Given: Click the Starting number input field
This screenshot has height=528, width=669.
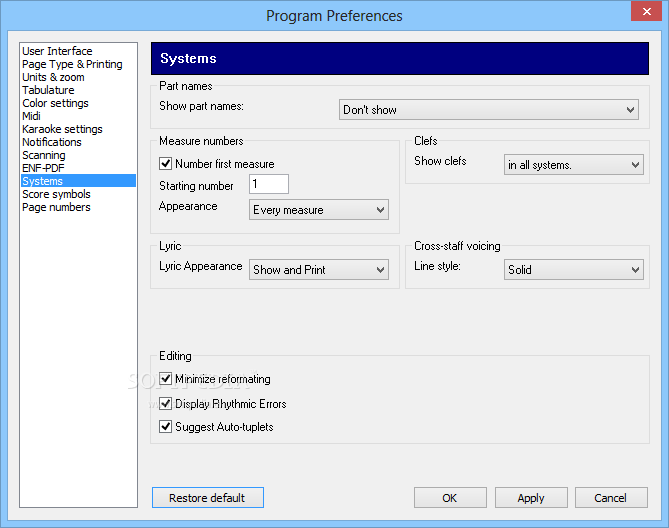Looking at the screenshot, I should pyautogui.click(x=269, y=184).
